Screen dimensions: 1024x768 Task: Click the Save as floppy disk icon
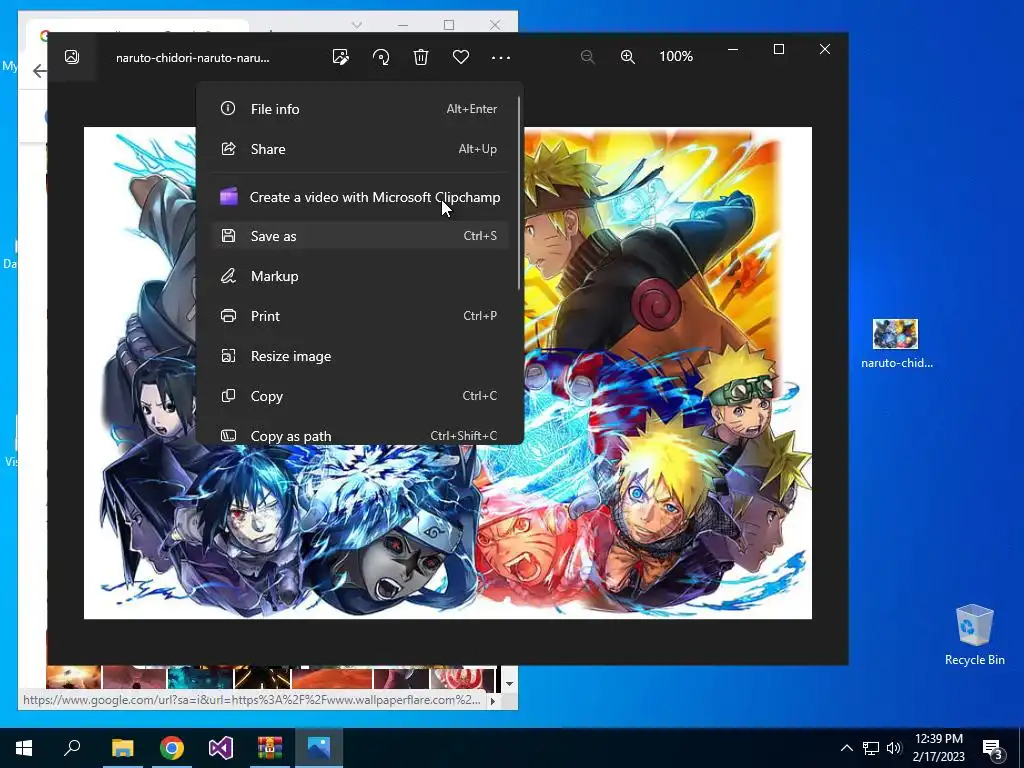(x=228, y=235)
